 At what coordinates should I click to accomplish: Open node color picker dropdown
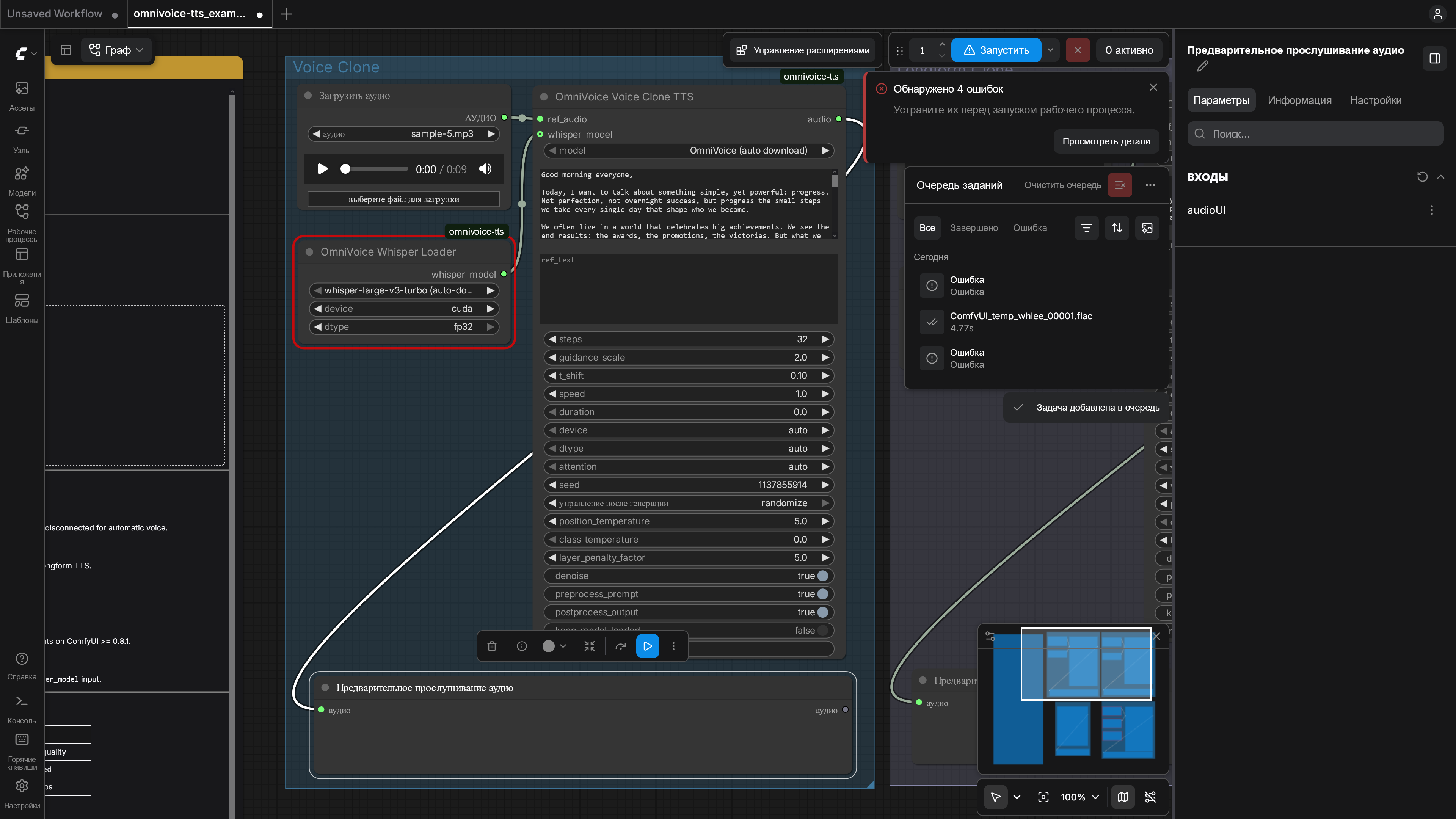tap(554, 646)
